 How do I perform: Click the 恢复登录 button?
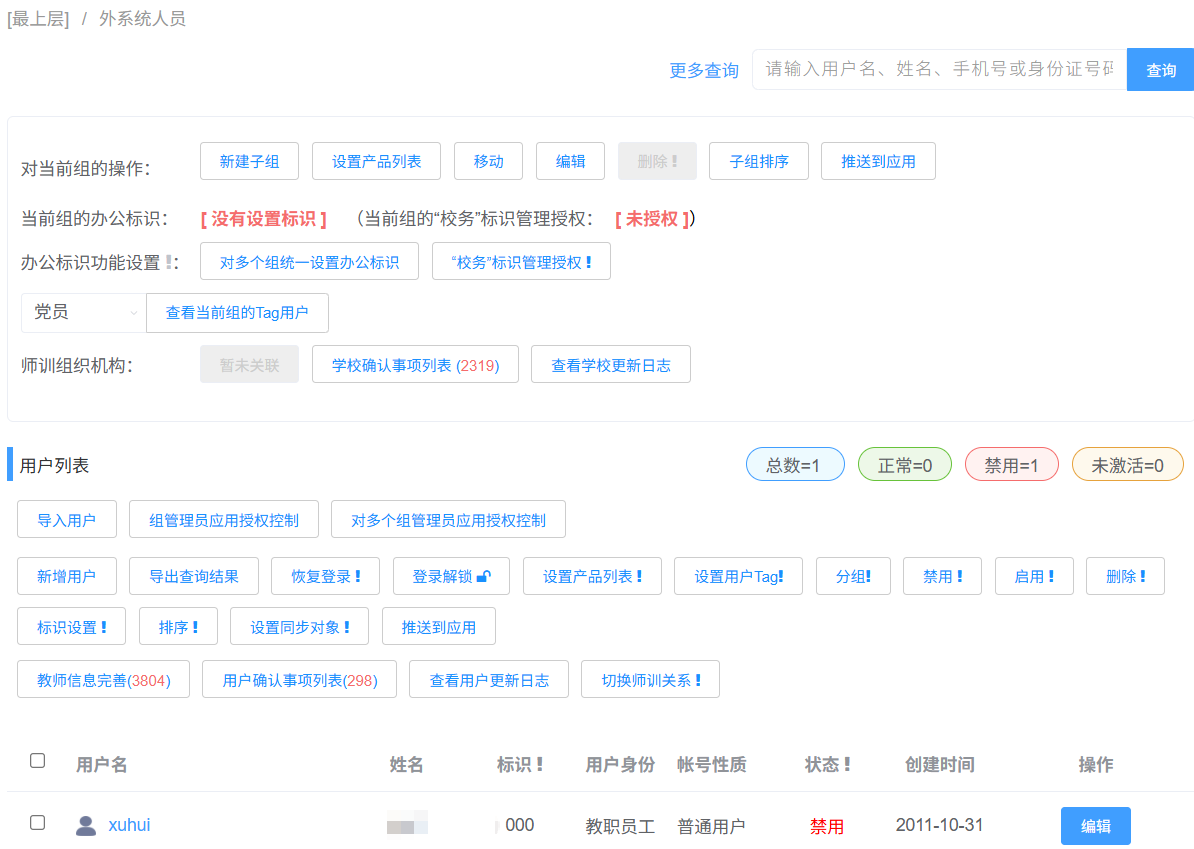(325, 576)
